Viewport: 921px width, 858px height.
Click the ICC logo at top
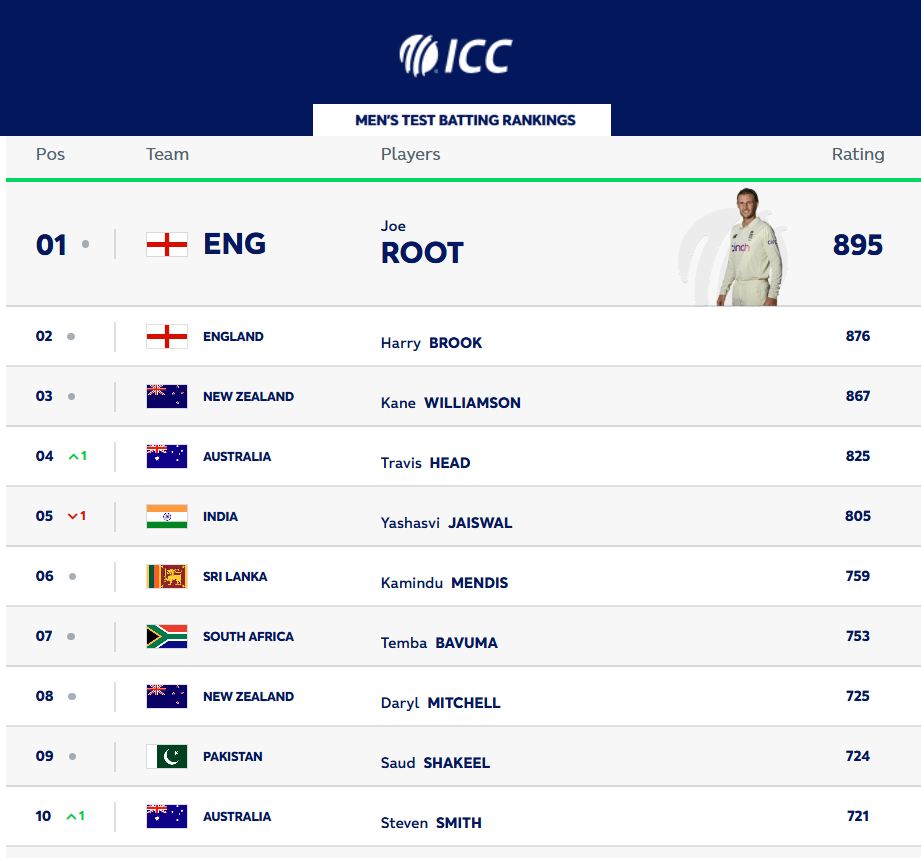456,55
